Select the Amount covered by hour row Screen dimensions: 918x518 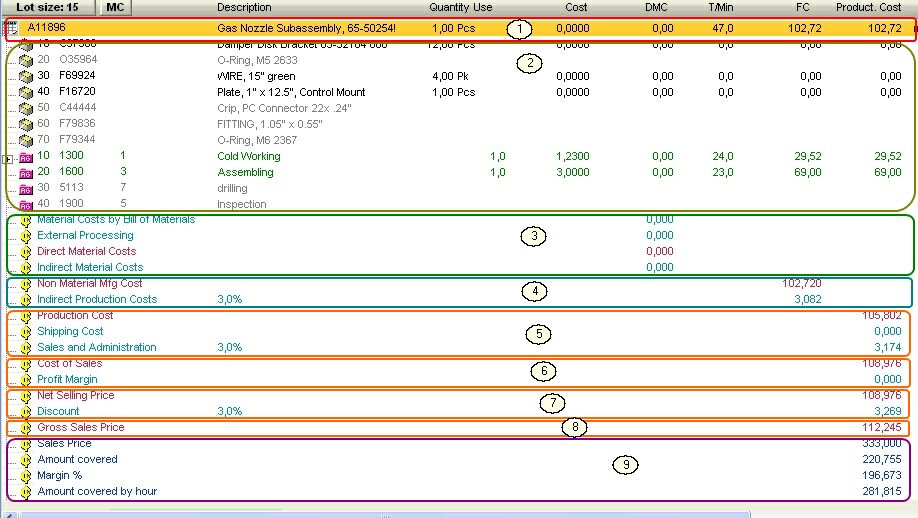click(97, 491)
